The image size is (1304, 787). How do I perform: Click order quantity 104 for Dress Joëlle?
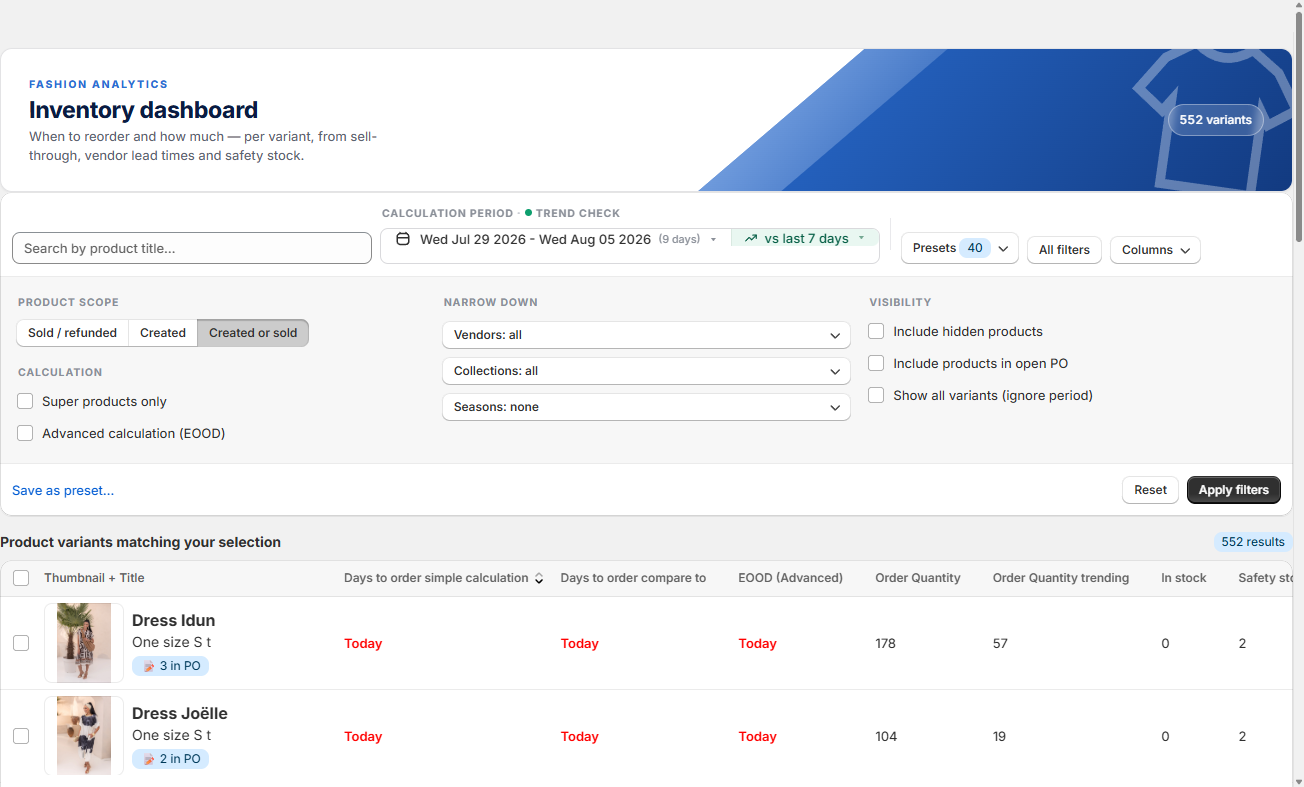pos(886,737)
